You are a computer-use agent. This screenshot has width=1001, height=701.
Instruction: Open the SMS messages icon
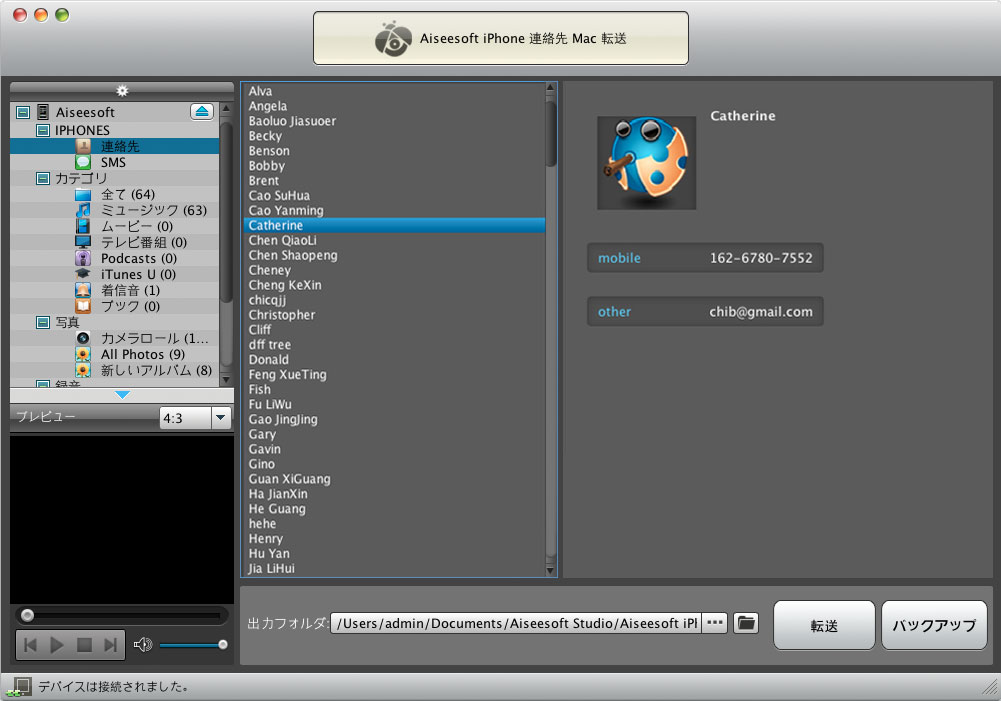coord(84,162)
